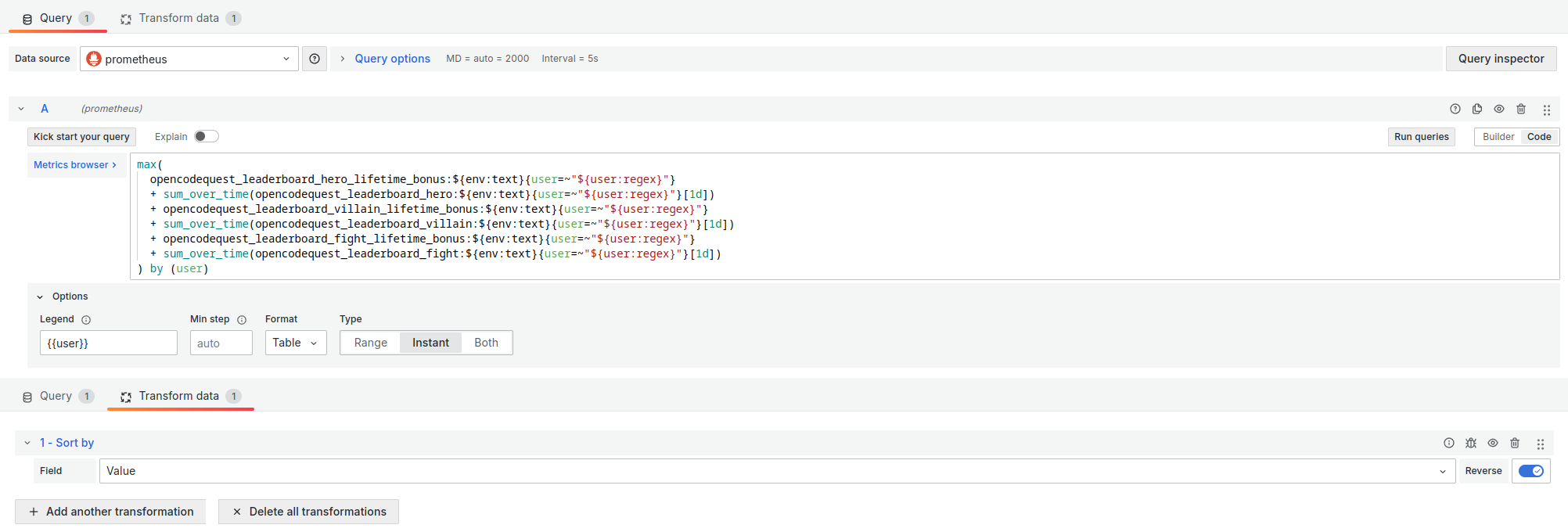Open the prometheus data source dropdown
The image size is (1568, 532).
(189, 59)
